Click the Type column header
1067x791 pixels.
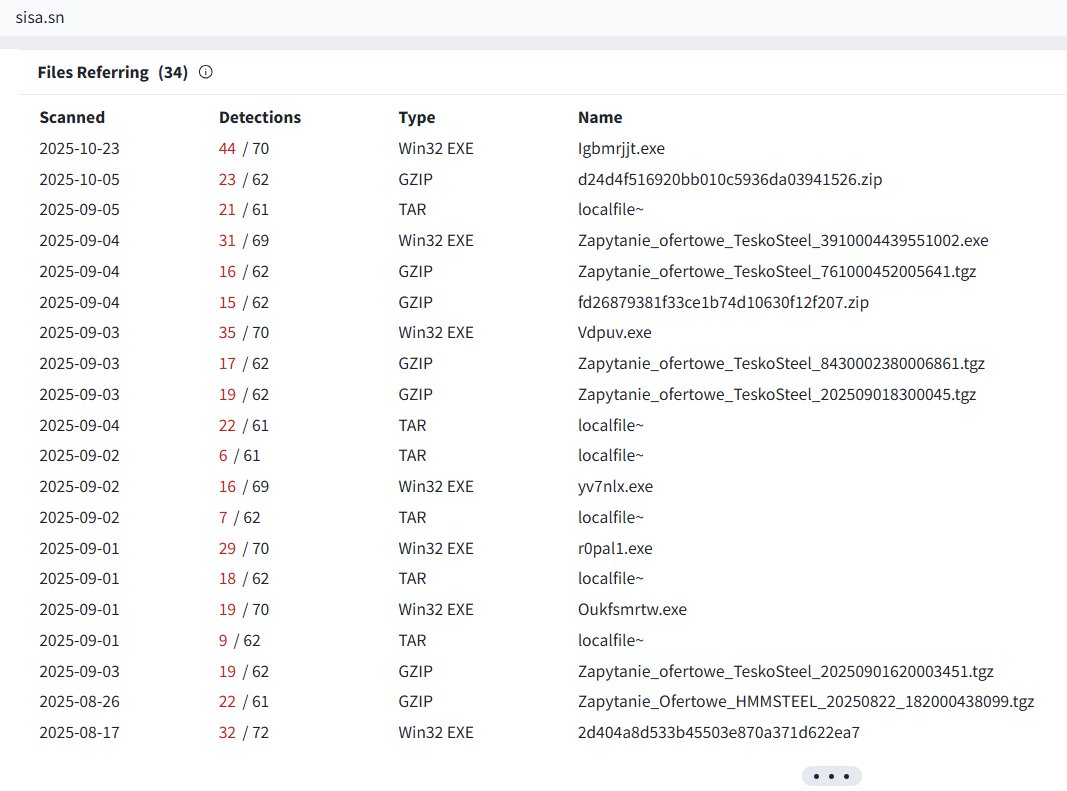click(x=416, y=117)
